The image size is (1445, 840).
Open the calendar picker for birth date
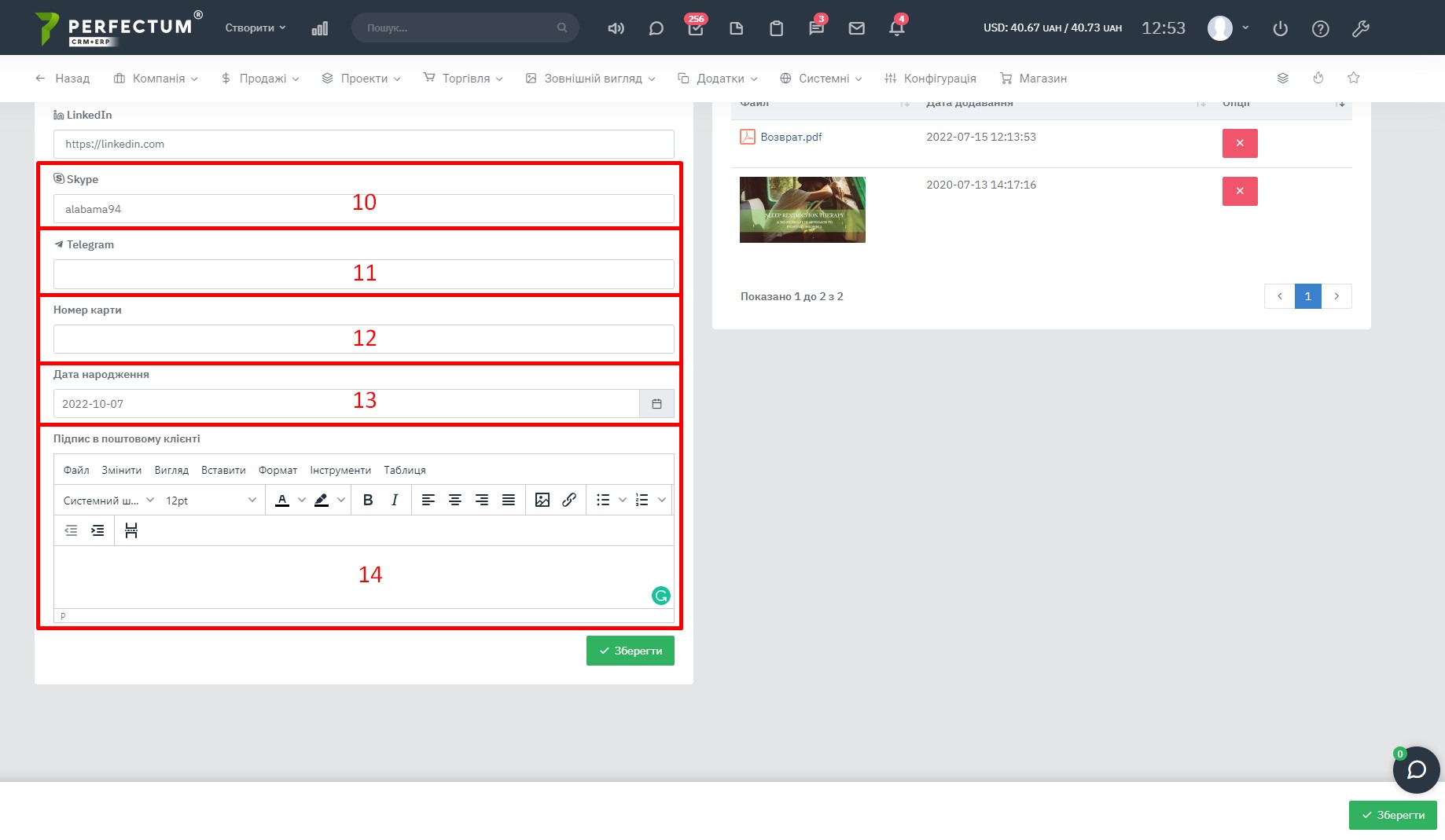click(x=656, y=404)
